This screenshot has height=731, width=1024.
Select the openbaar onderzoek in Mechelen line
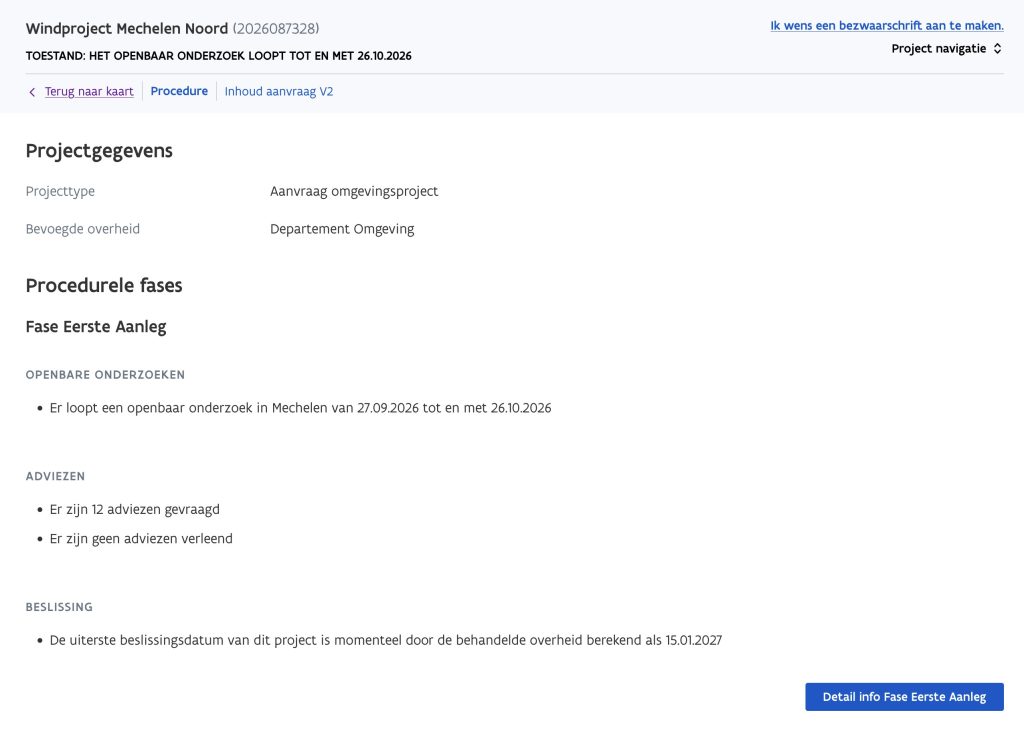(300, 408)
